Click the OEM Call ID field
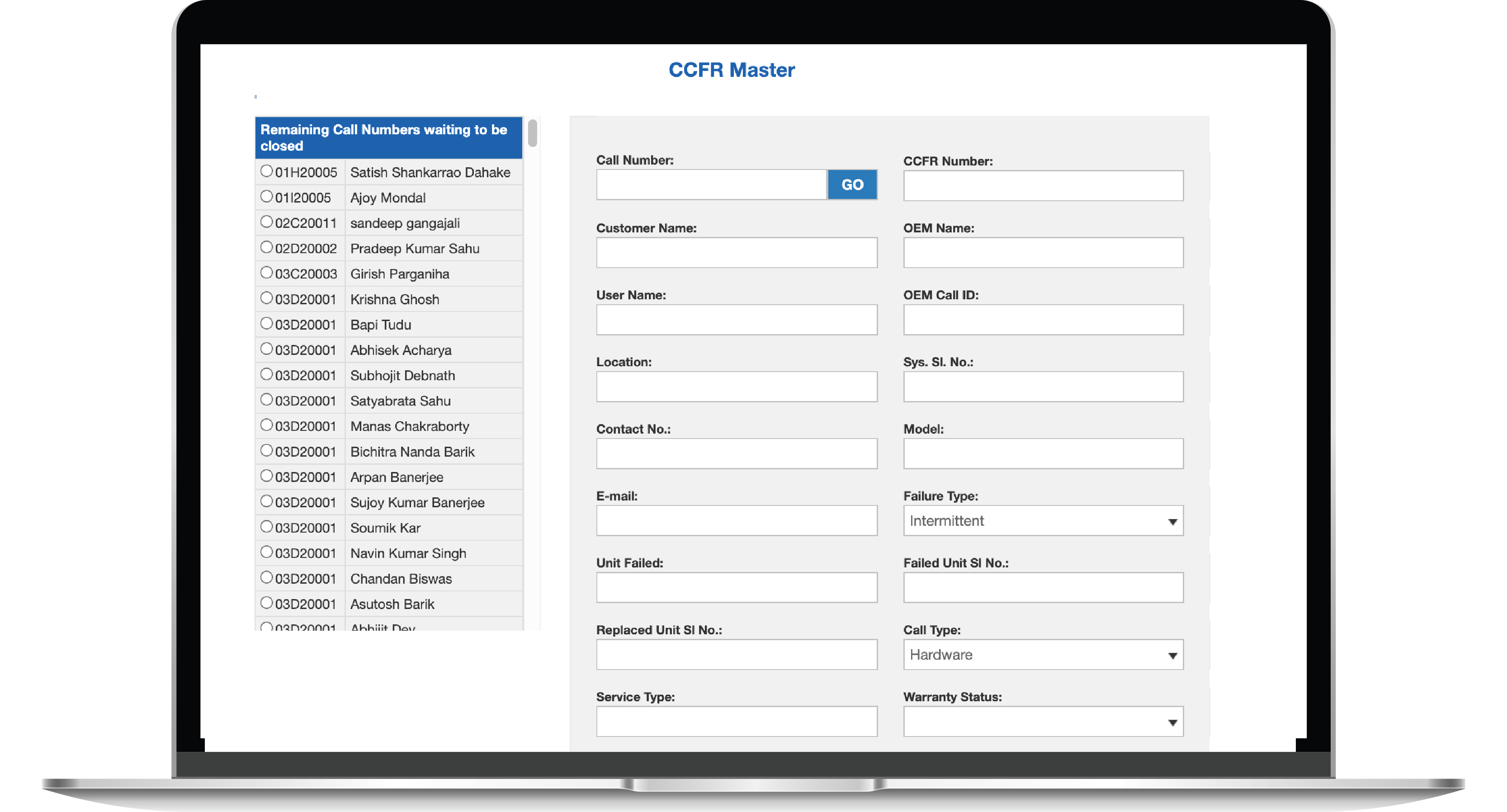The width and height of the screenshot is (1507, 812). [1043, 319]
